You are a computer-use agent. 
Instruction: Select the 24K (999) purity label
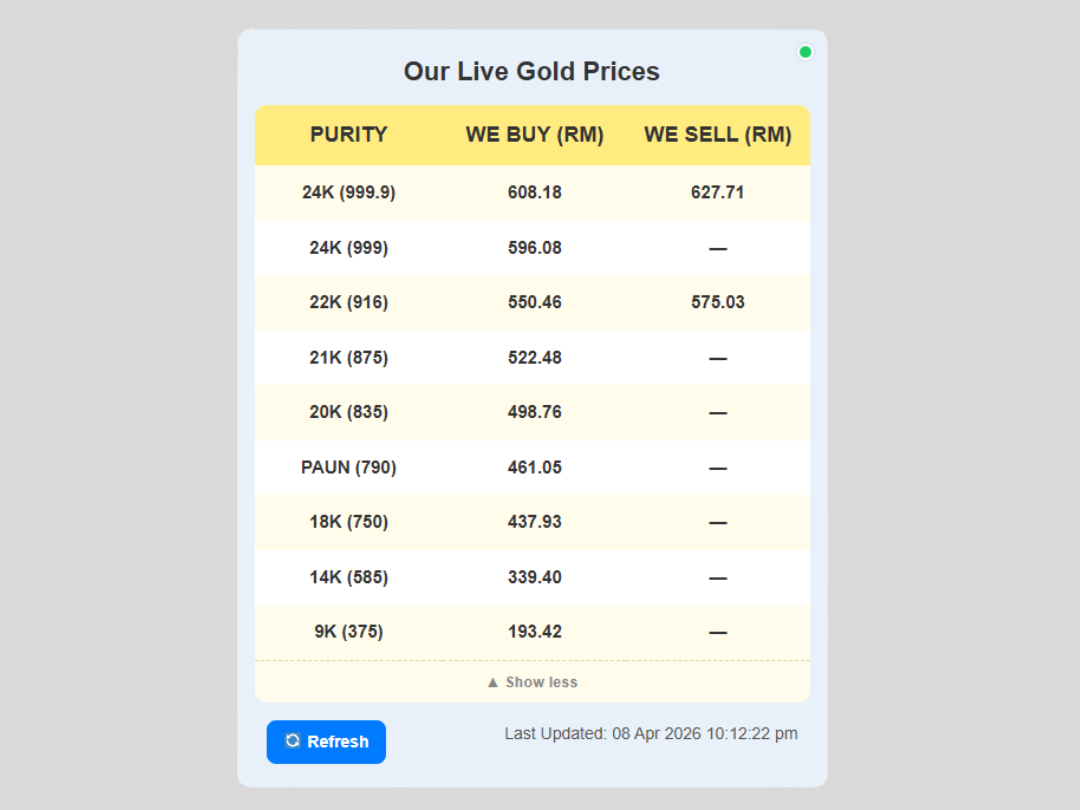(348, 247)
